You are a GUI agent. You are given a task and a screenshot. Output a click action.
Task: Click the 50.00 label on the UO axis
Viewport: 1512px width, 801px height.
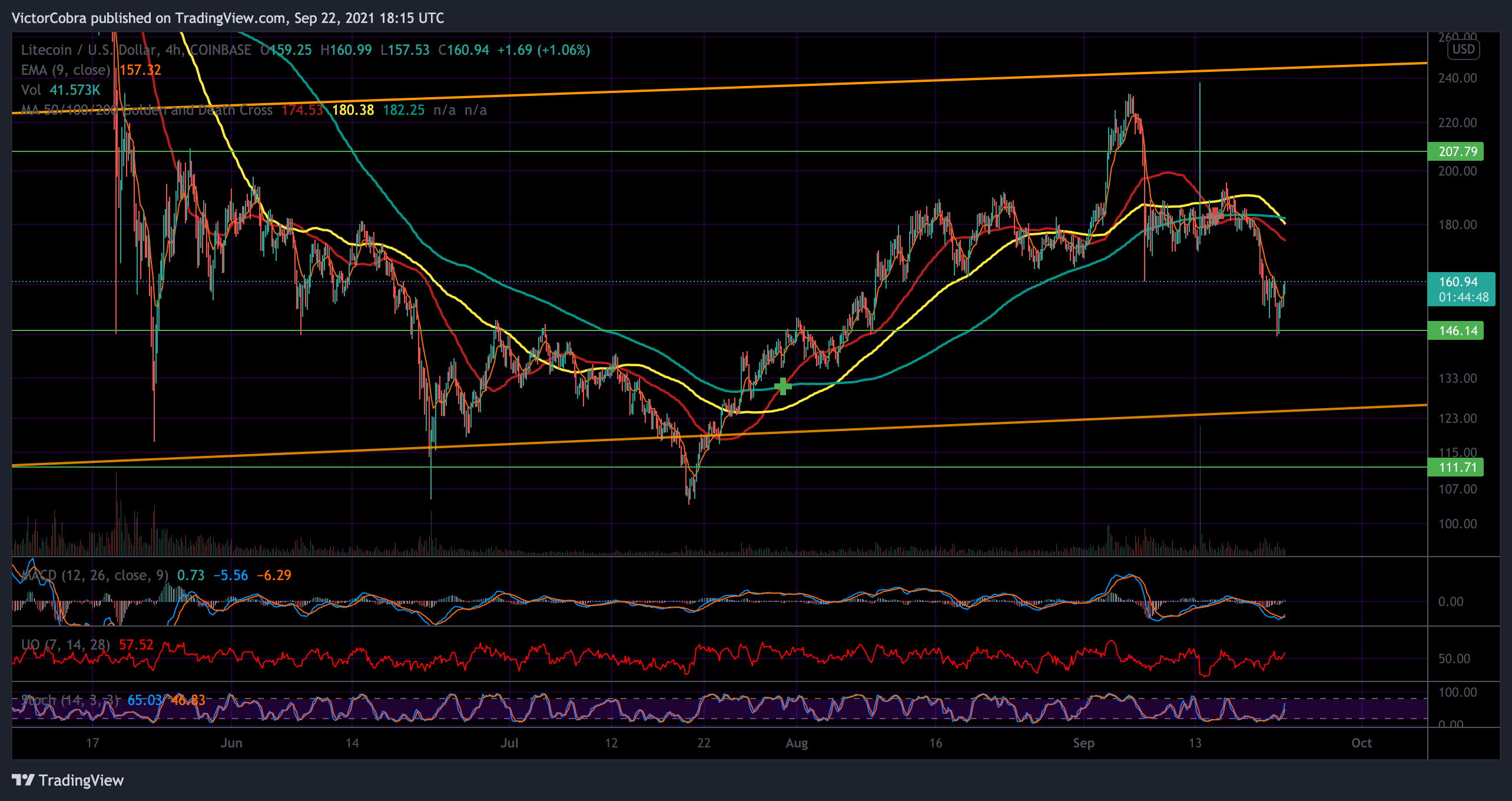coord(1454,659)
